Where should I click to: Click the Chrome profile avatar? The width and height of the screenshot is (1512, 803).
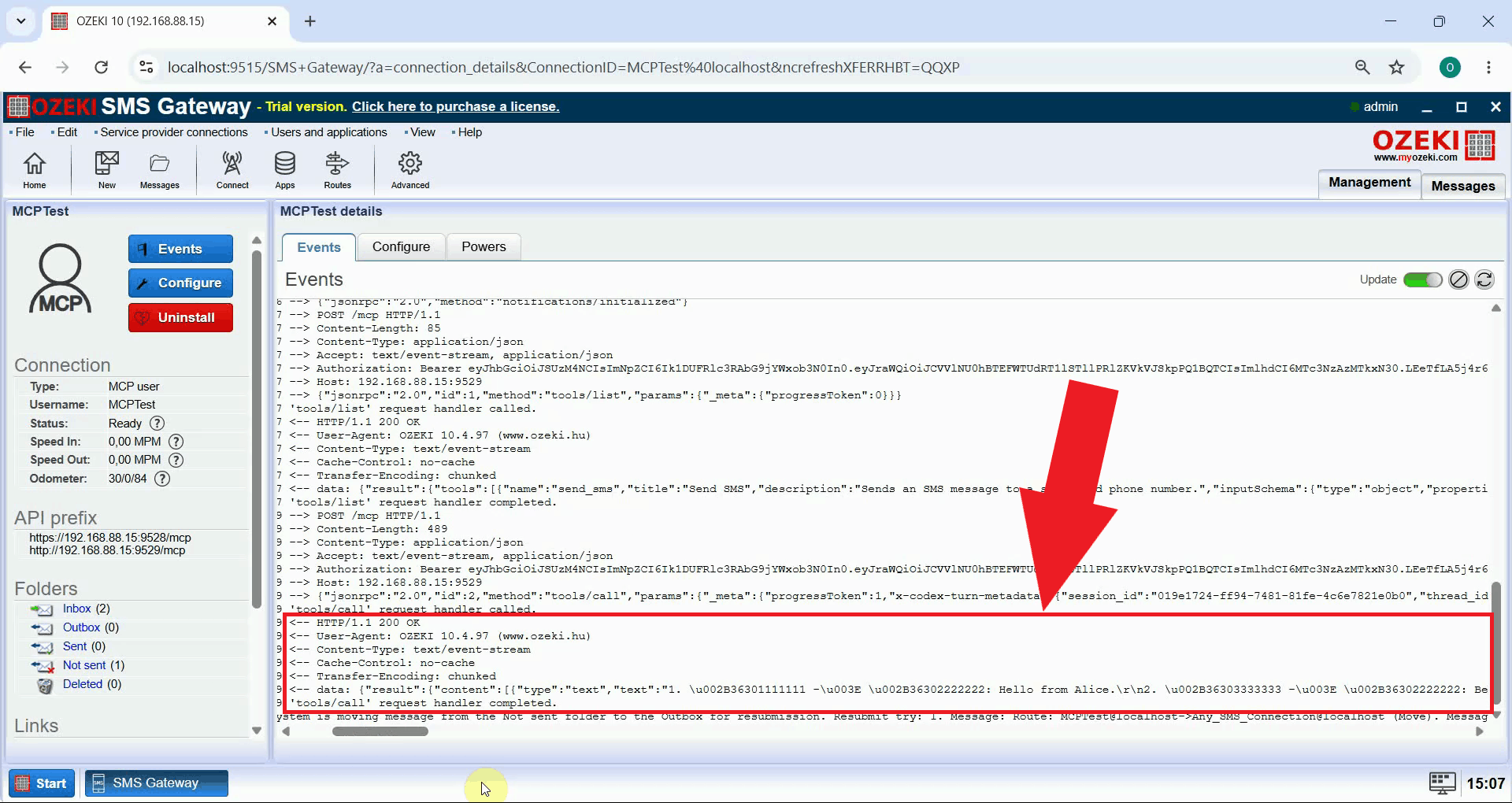pyautogui.click(x=1449, y=67)
